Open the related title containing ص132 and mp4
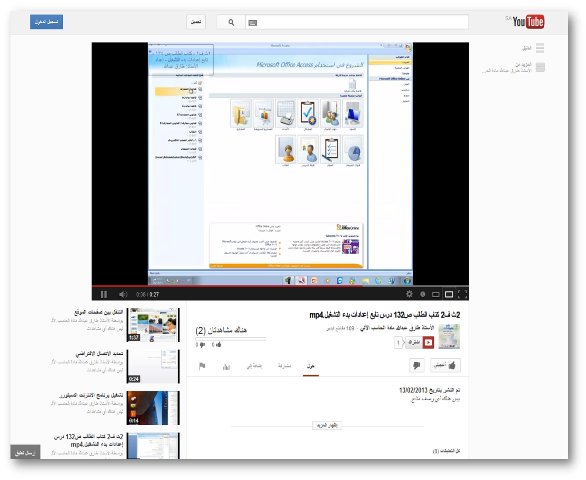This screenshot has height=480, width=586. (x=89, y=440)
